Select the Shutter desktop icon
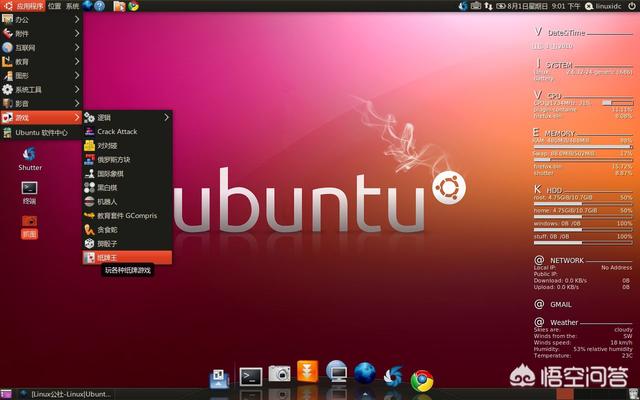640x400 pixels. pos(29,159)
